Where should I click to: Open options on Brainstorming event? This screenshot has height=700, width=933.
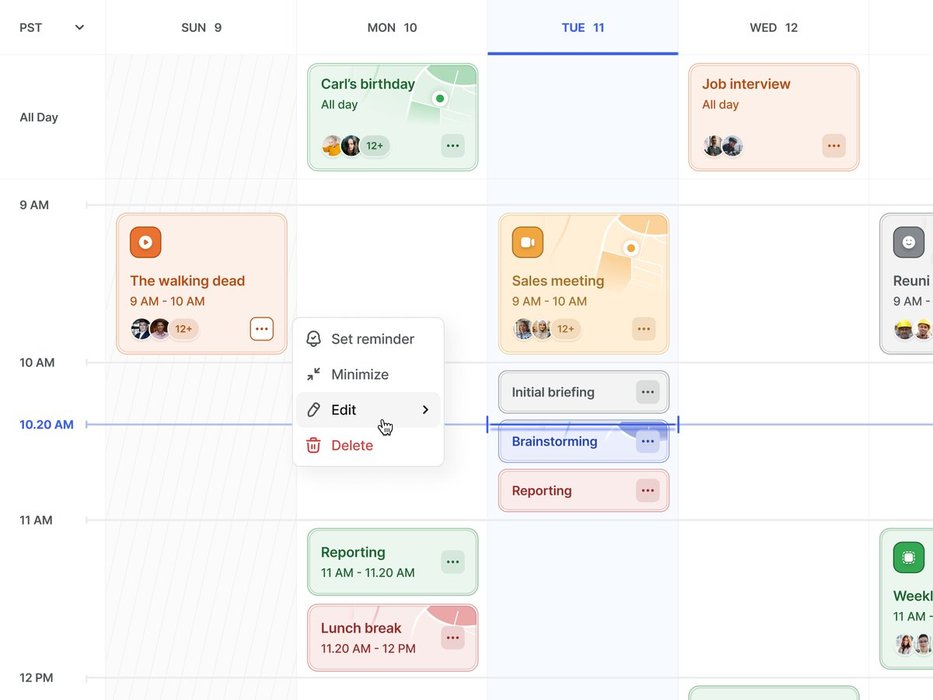tap(648, 441)
